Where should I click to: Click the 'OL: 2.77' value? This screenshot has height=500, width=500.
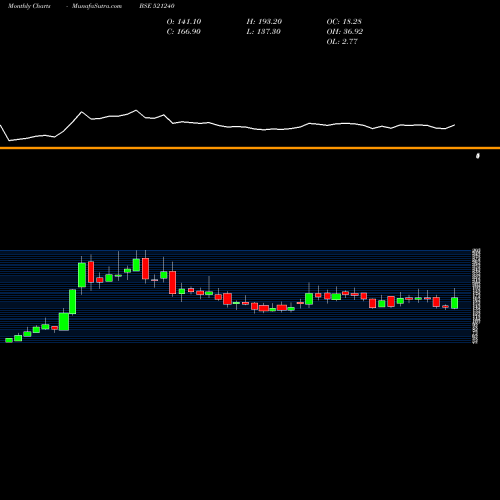342,42
